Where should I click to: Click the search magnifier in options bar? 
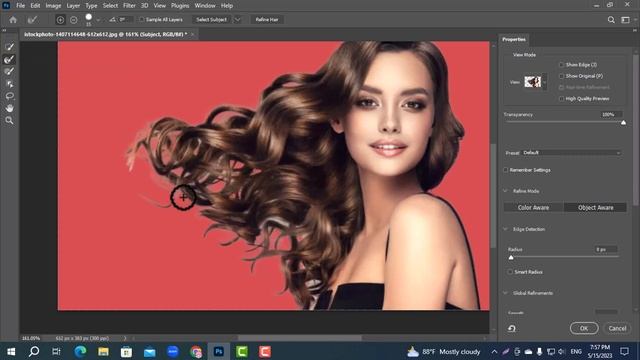coord(611,20)
